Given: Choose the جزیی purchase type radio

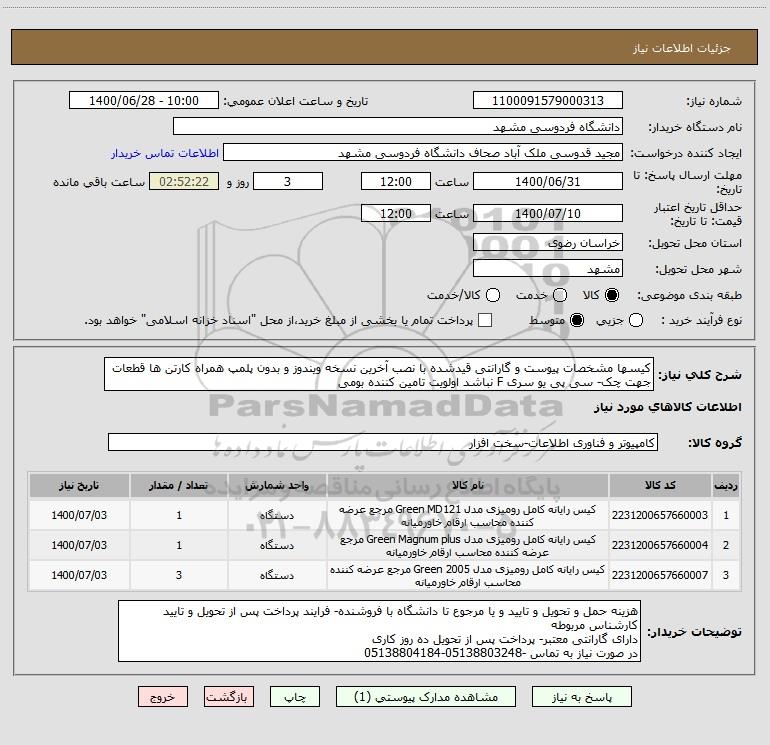Looking at the screenshot, I should pyautogui.click(x=636, y=320).
